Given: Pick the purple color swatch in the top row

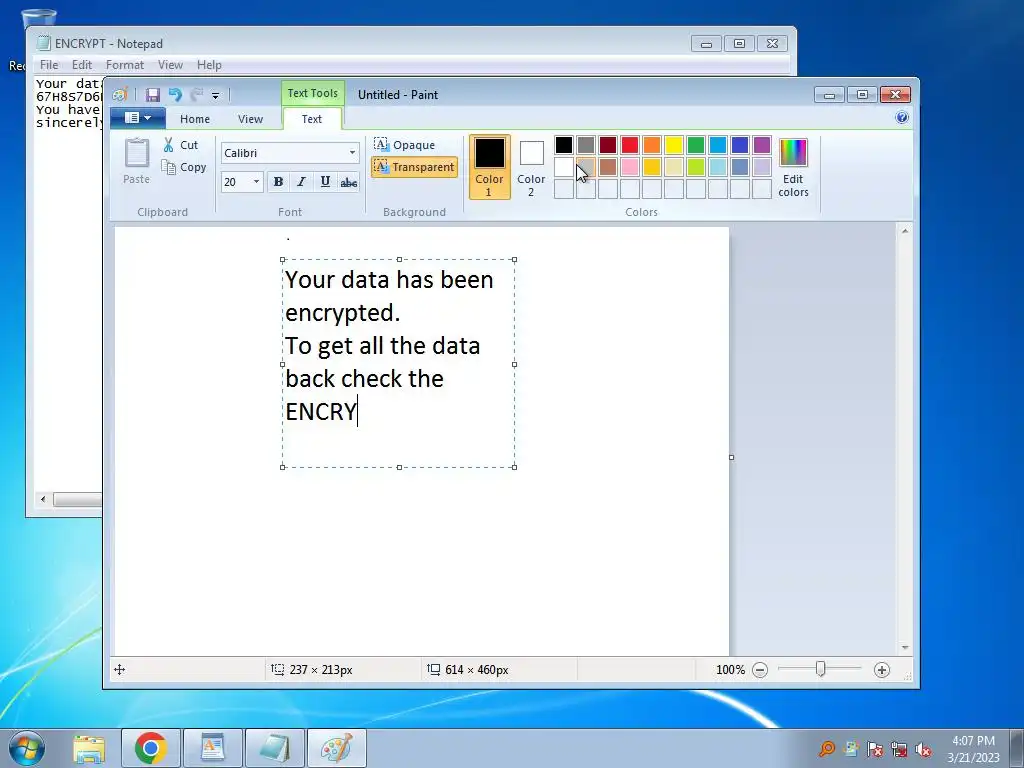Looking at the screenshot, I should pyautogui.click(x=761, y=144).
